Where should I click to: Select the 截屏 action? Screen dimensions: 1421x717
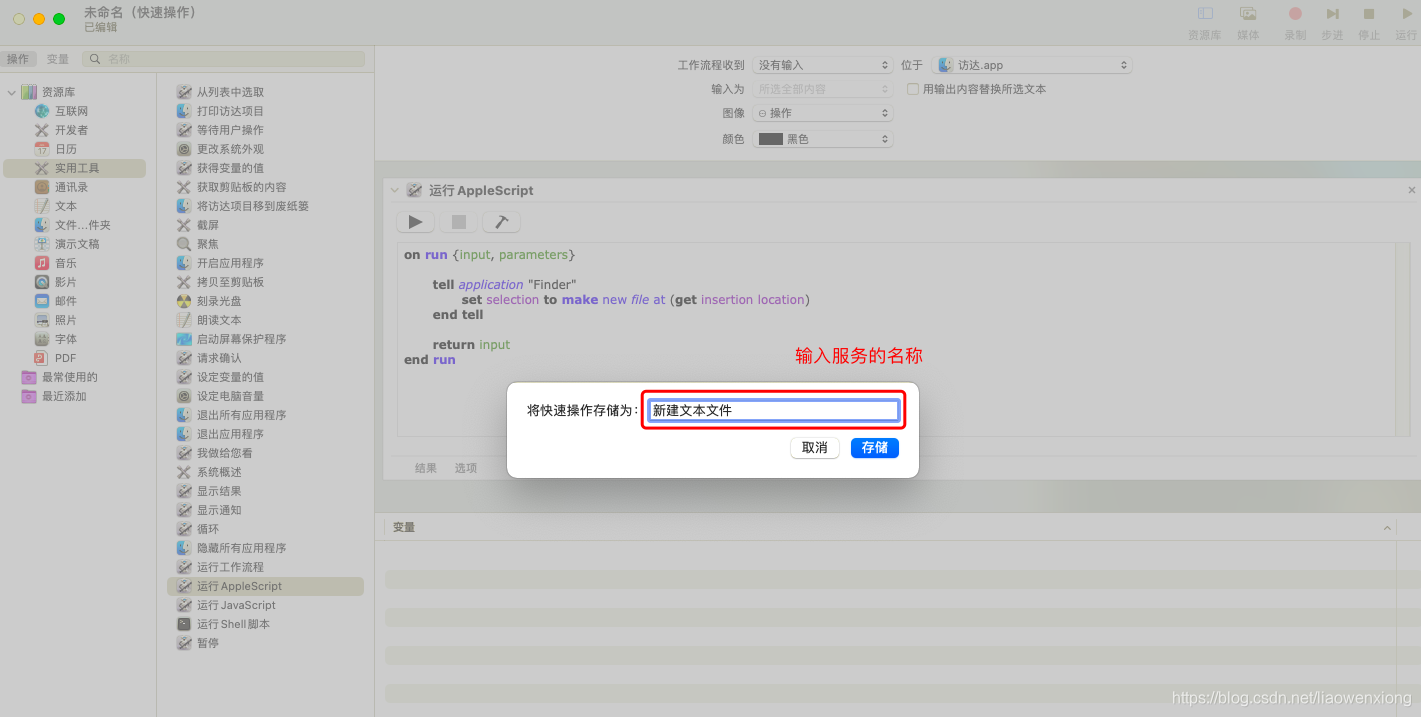click(x=207, y=225)
